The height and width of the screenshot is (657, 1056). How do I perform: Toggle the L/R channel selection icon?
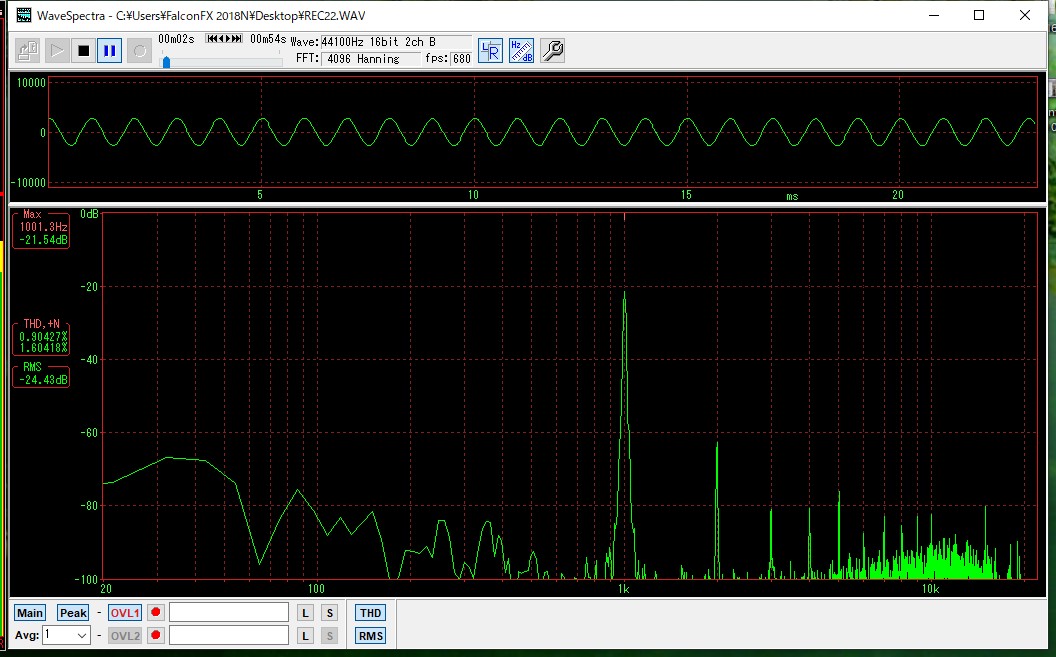(490, 51)
